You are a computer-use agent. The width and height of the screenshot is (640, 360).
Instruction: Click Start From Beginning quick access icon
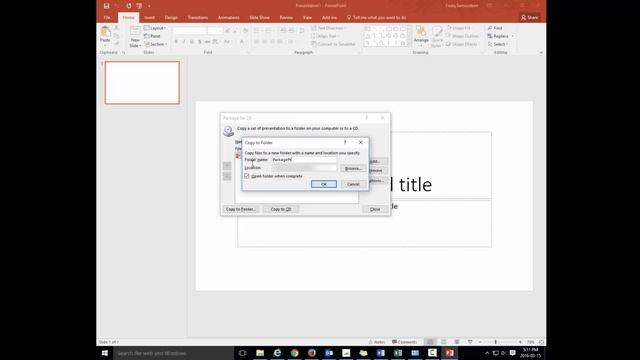tap(139, 6)
